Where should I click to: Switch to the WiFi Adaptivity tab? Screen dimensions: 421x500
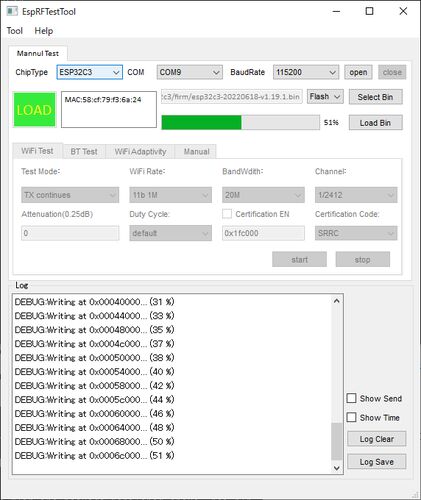coord(140,152)
